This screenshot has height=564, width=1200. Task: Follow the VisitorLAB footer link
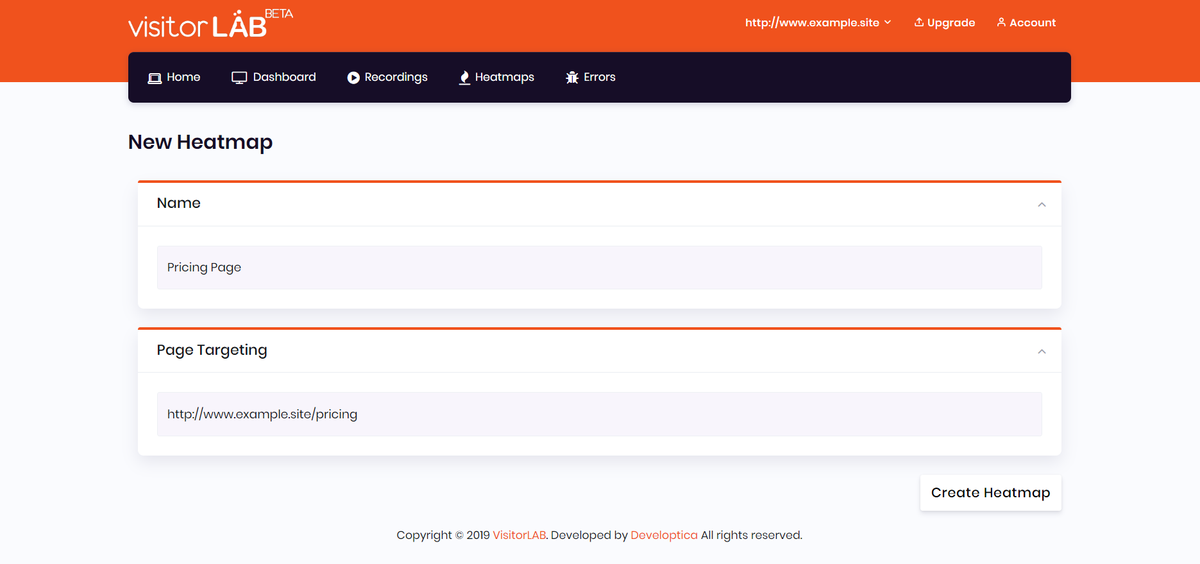(x=520, y=535)
